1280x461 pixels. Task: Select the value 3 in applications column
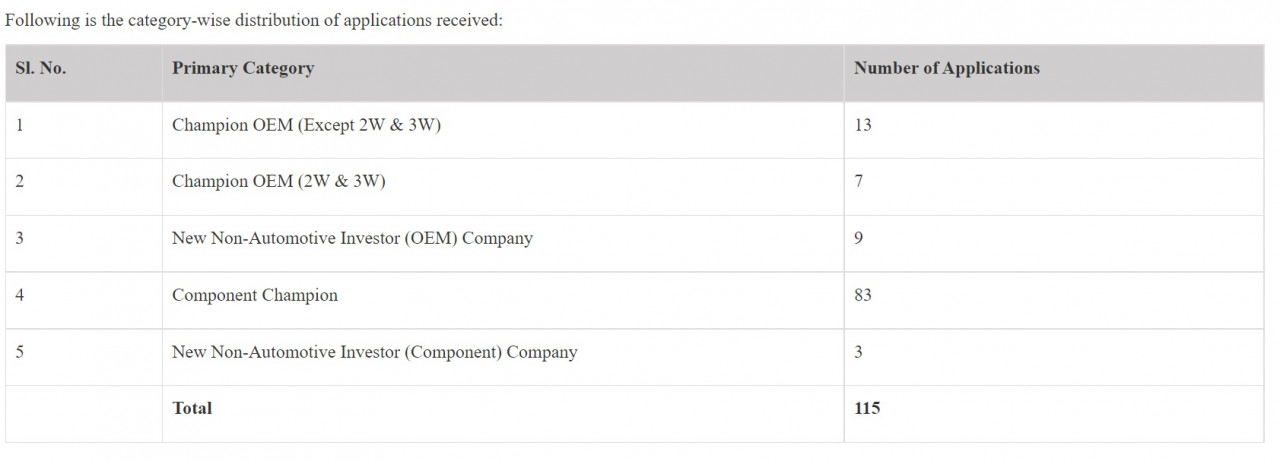pos(859,352)
